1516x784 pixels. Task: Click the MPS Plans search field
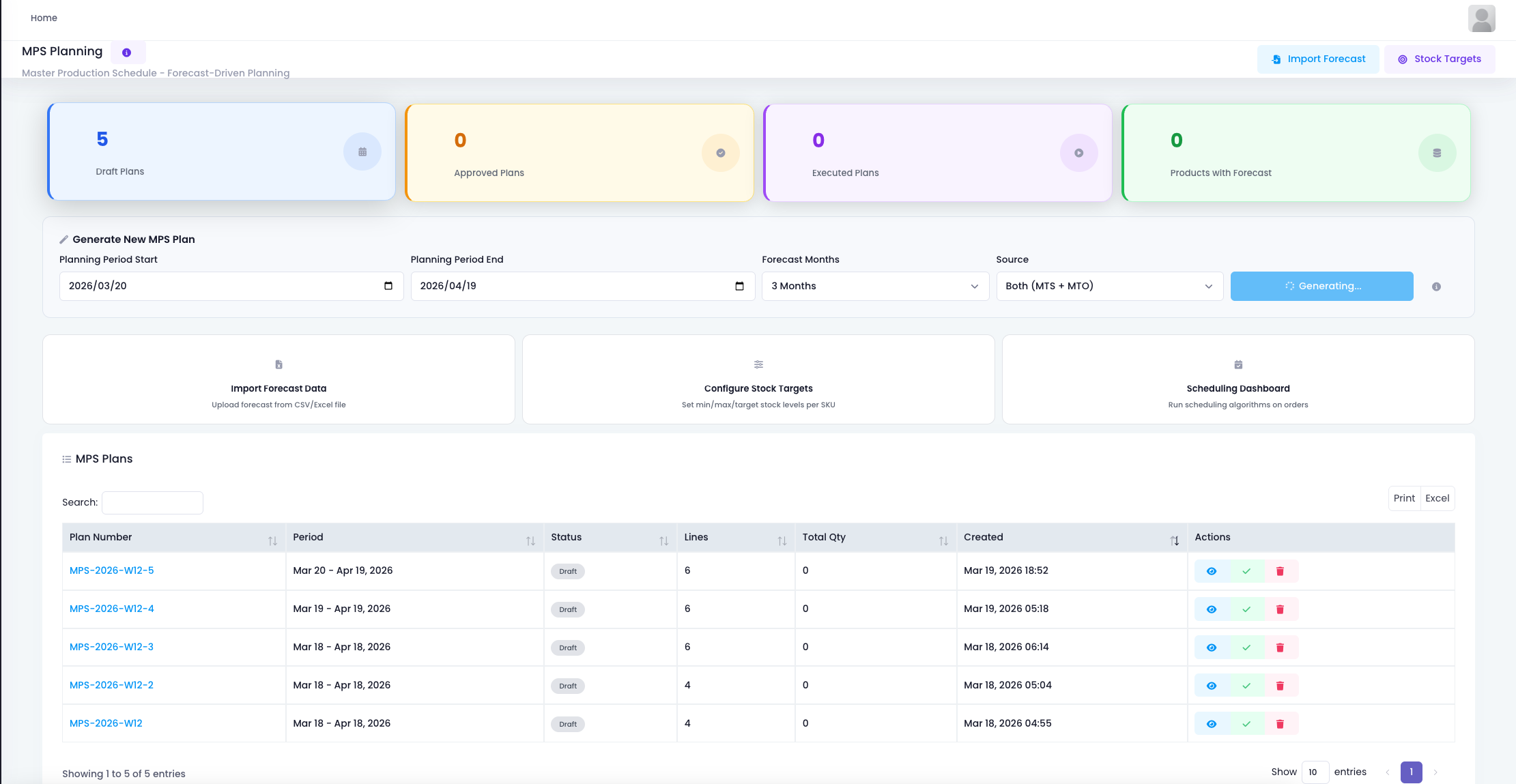152,503
